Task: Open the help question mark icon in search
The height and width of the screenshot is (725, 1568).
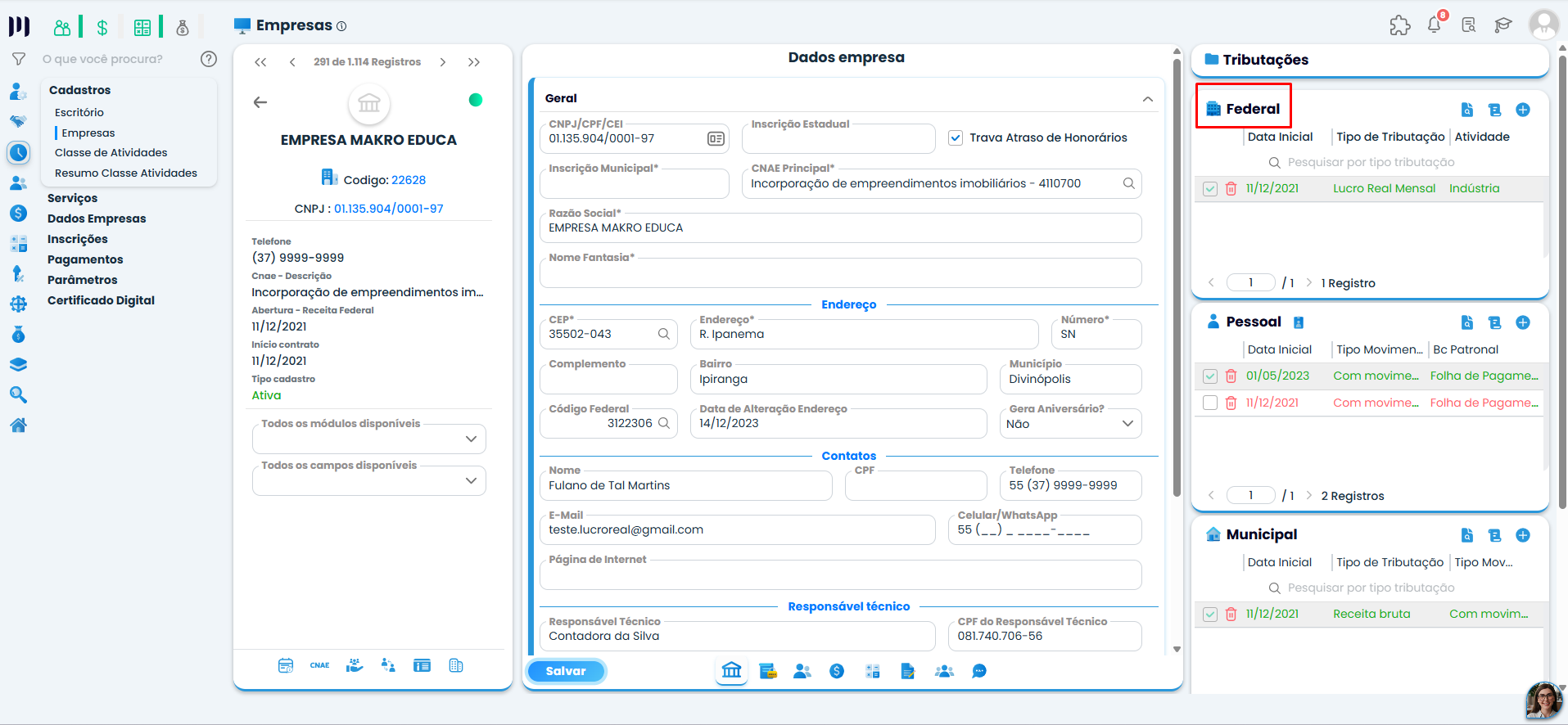Action: [209, 59]
